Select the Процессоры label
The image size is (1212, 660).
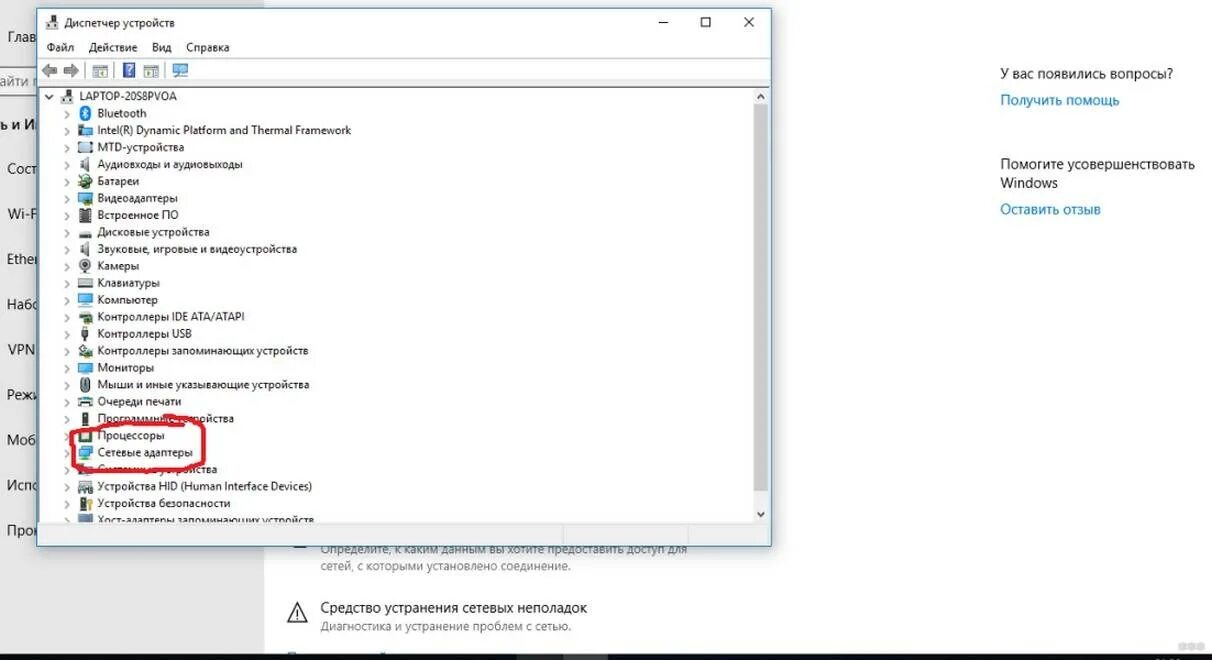pos(131,435)
